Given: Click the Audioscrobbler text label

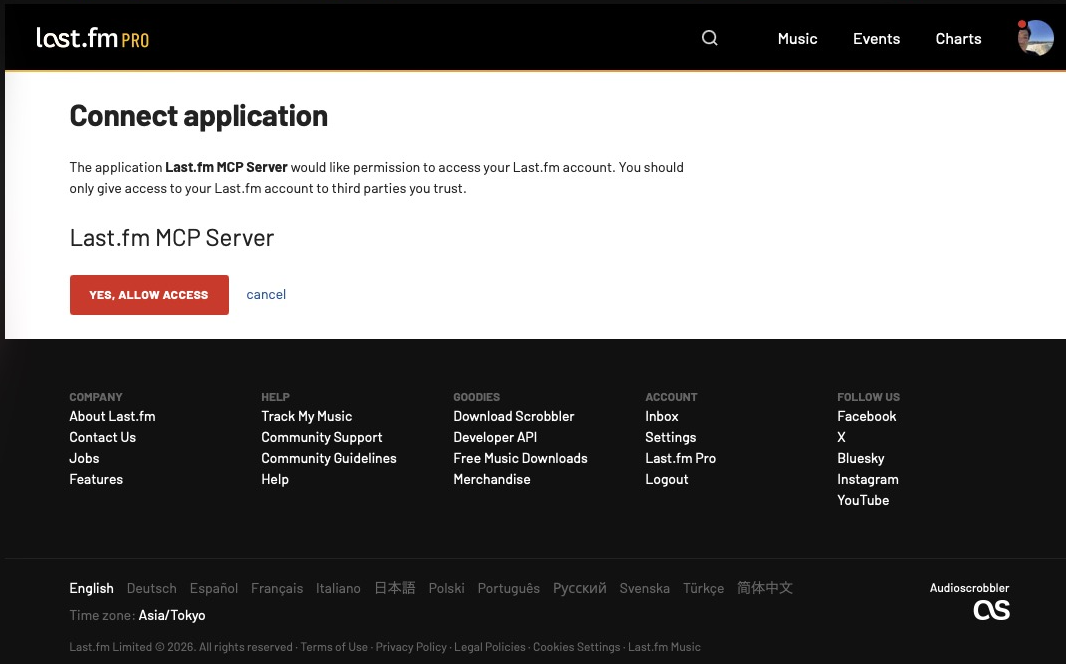Looking at the screenshot, I should [x=969, y=588].
